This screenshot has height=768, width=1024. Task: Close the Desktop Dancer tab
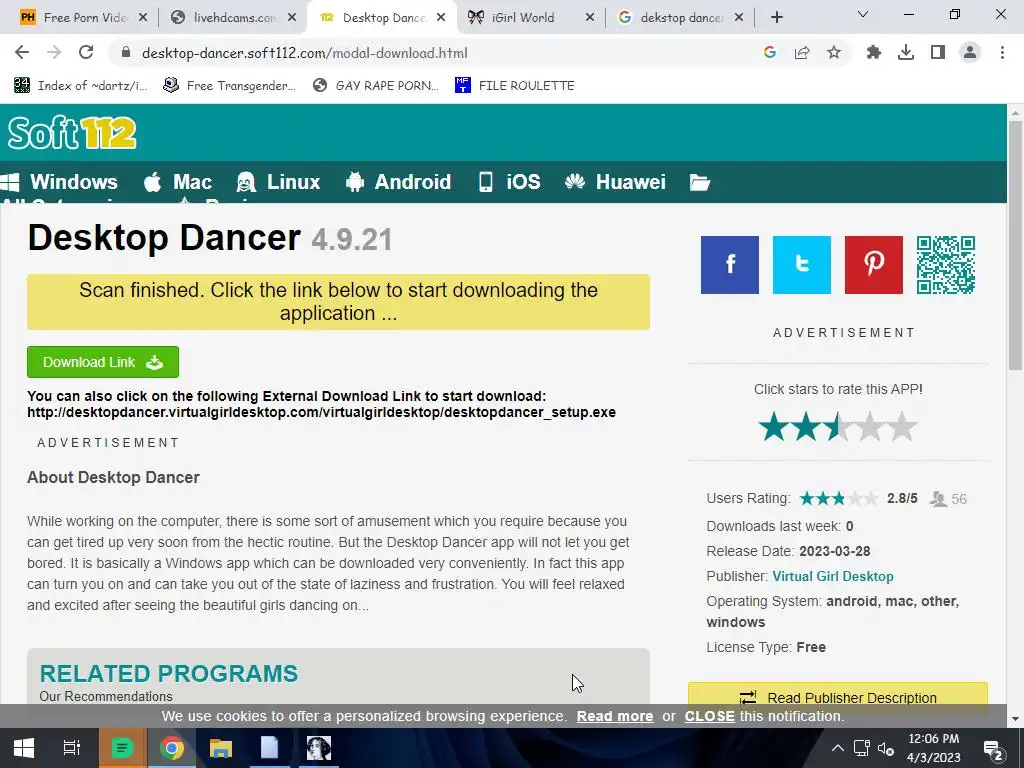click(x=441, y=18)
